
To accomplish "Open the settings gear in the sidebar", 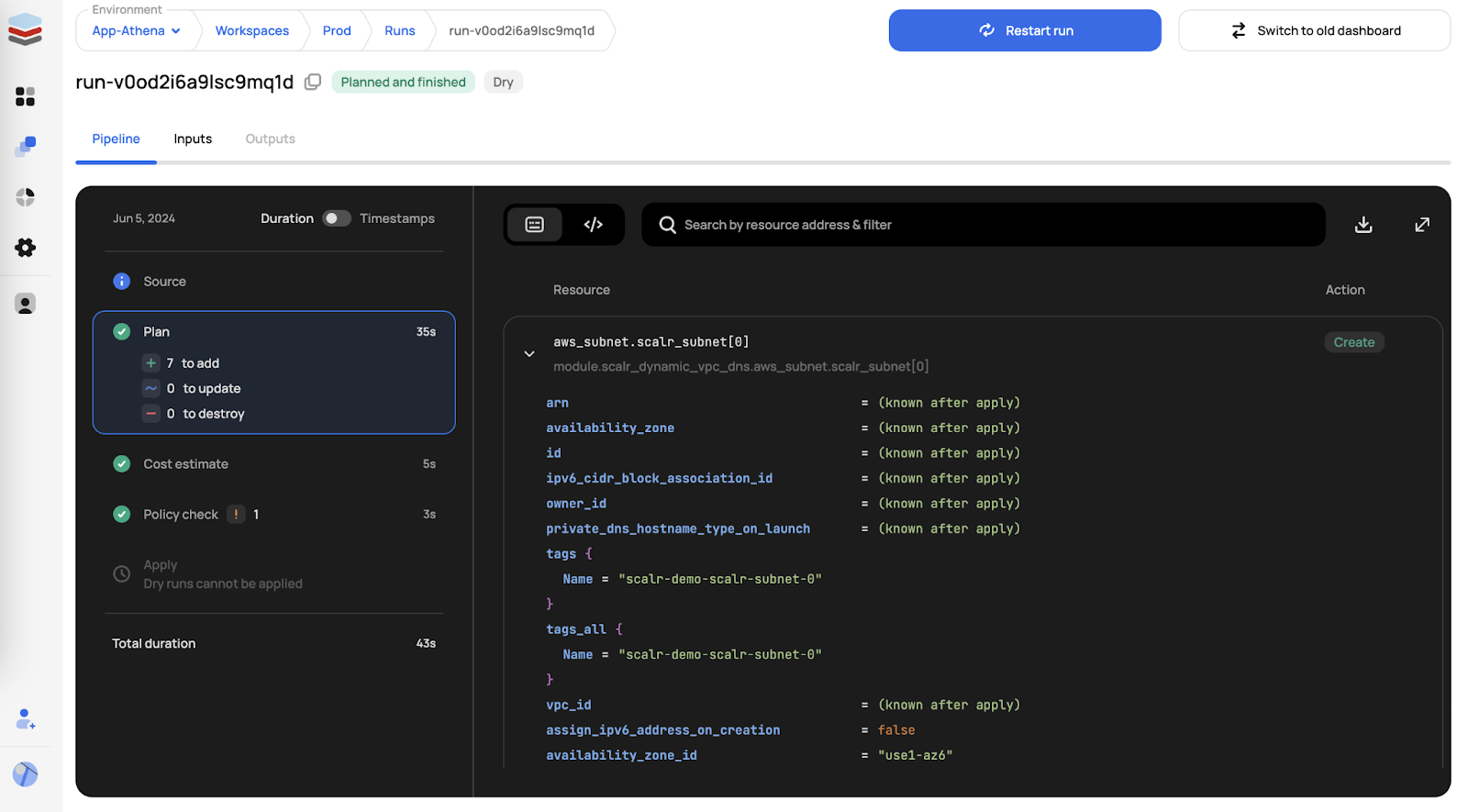I will tap(26, 248).
